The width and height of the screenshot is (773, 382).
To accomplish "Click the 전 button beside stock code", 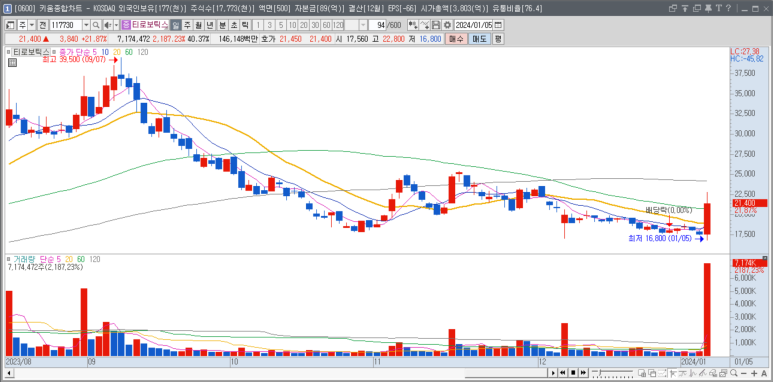I will [42, 25].
